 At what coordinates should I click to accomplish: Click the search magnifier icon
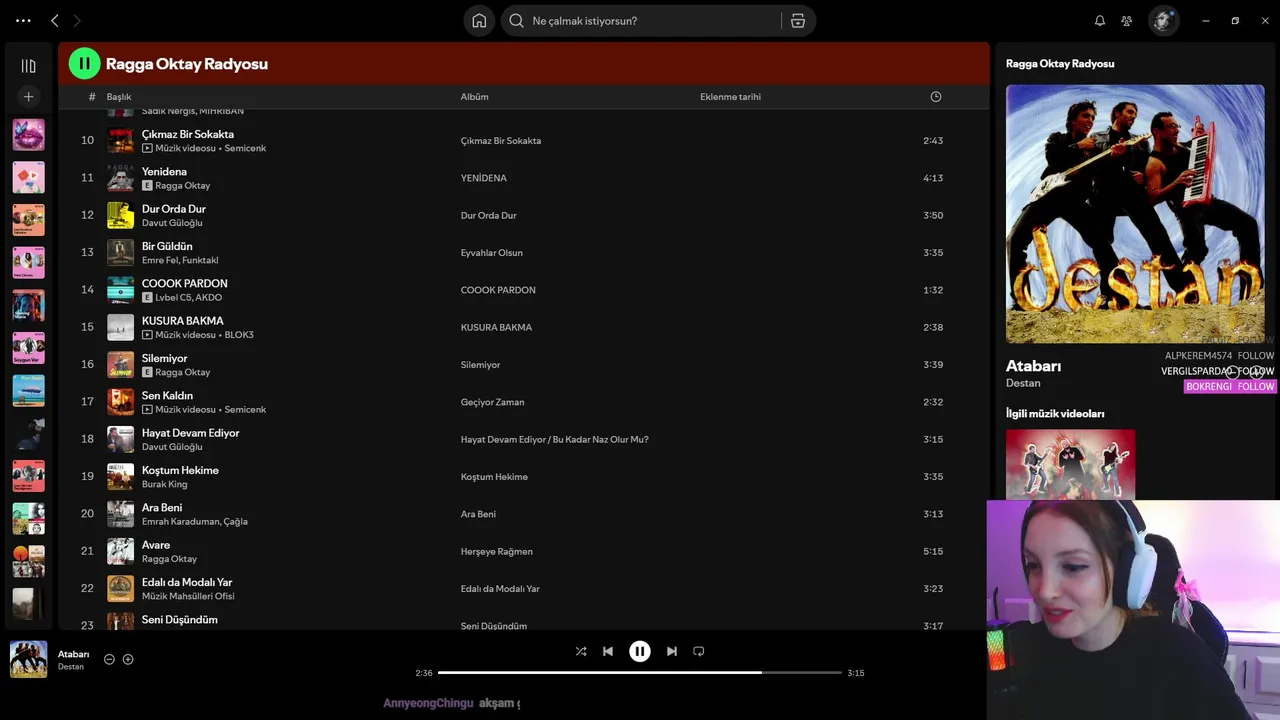517,21
